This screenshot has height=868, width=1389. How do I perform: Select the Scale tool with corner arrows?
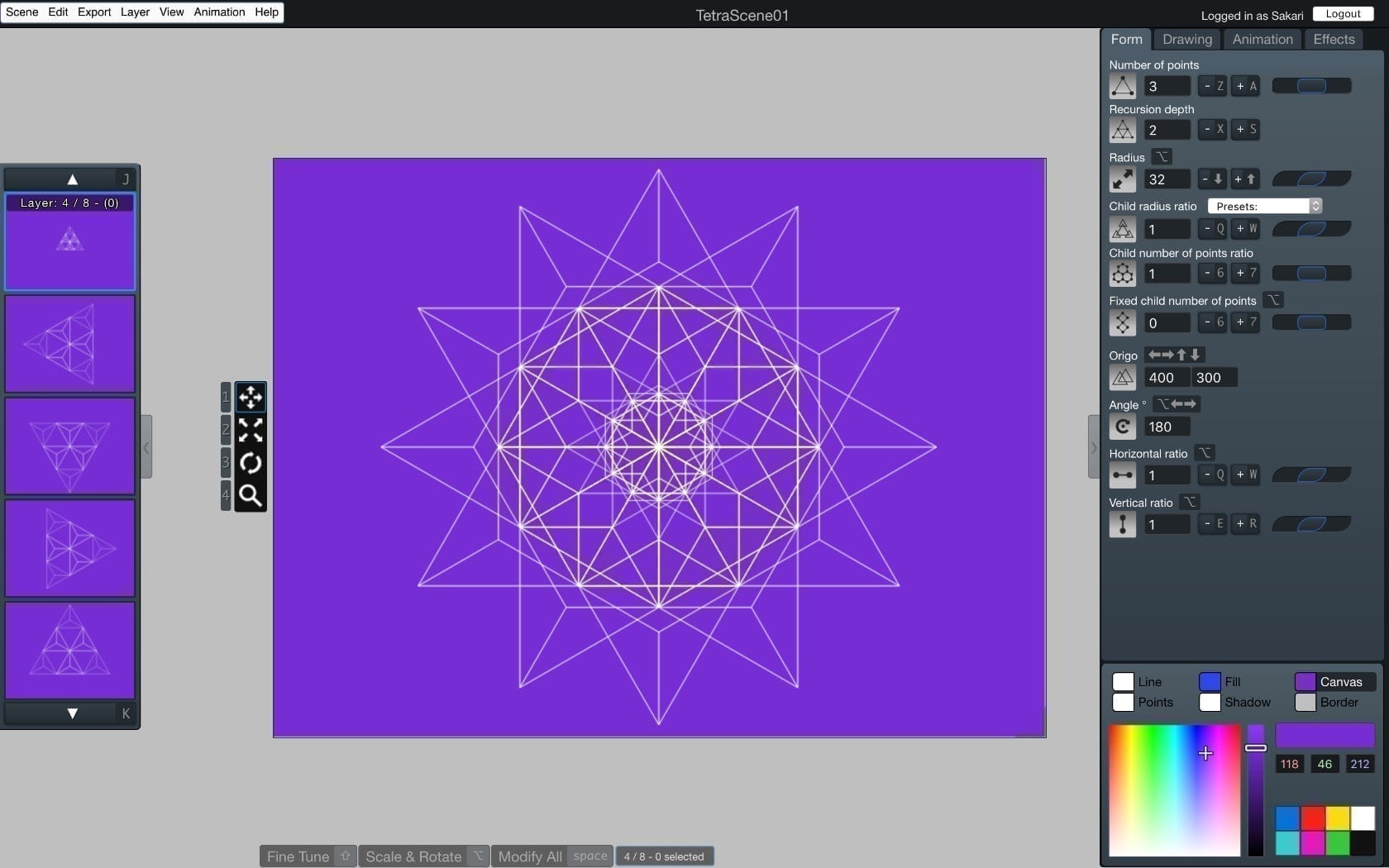click(251, 430)
